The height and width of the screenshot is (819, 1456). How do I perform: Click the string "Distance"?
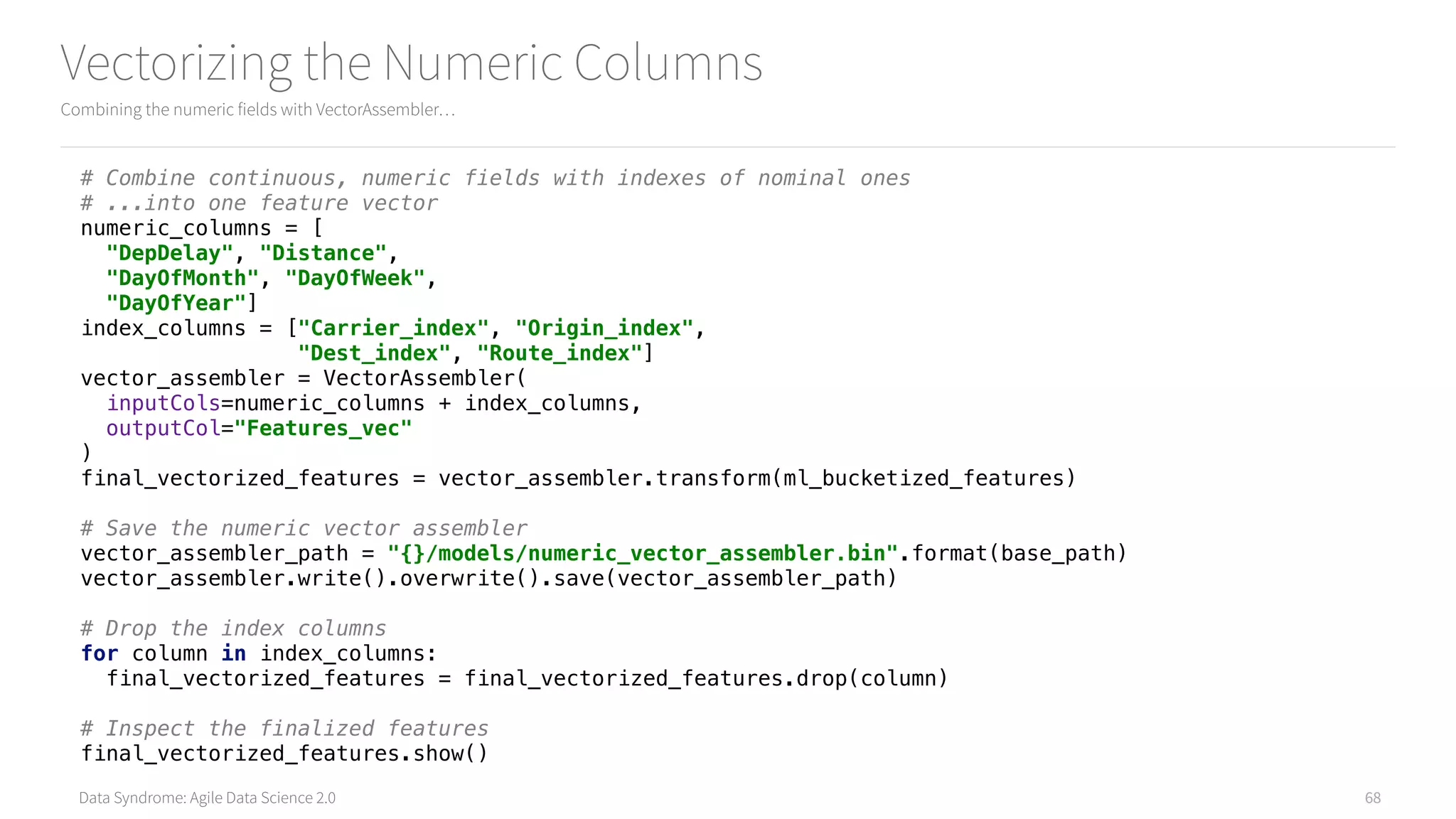pyautogui.click(x=323, y=253)
